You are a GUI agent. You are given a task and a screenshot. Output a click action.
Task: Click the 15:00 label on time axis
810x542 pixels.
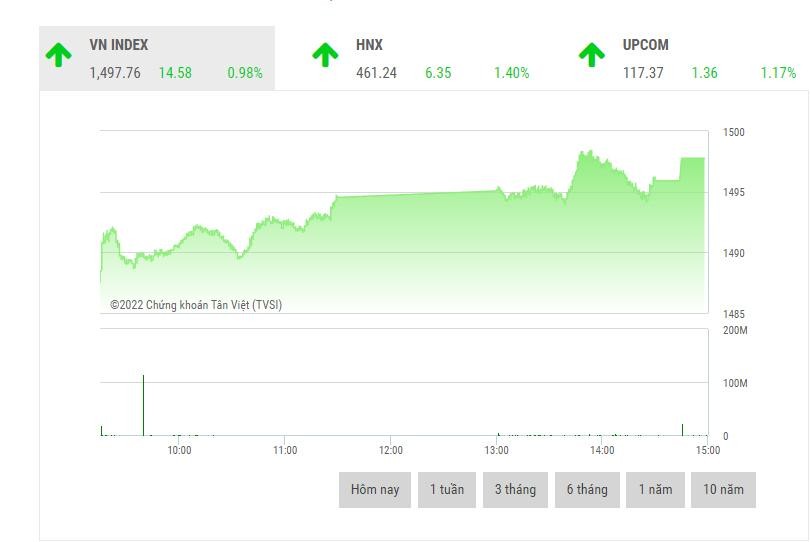706,450
